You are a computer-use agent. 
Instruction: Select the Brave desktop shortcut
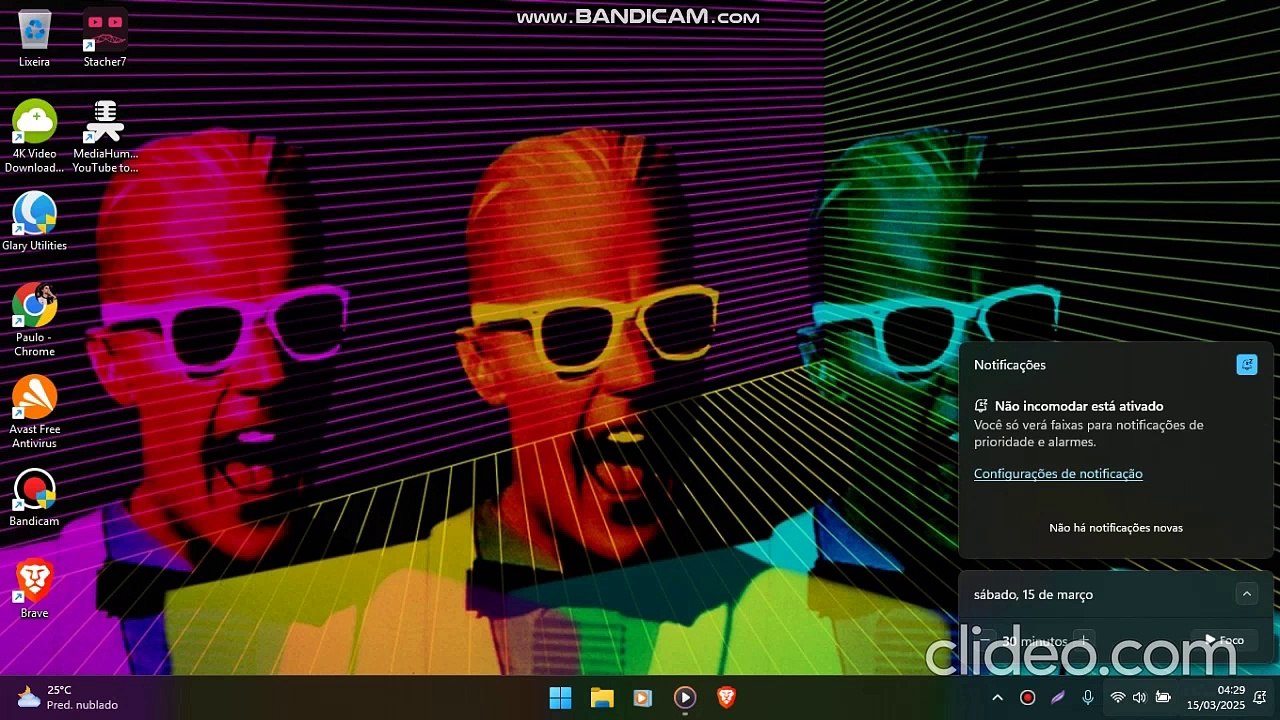point(34,589)
